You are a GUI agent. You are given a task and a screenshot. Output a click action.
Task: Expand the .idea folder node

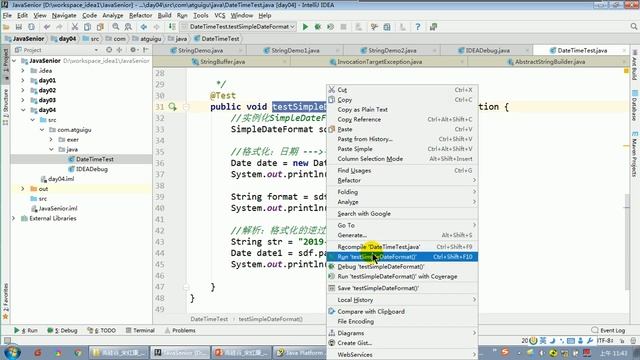[23, 71]
